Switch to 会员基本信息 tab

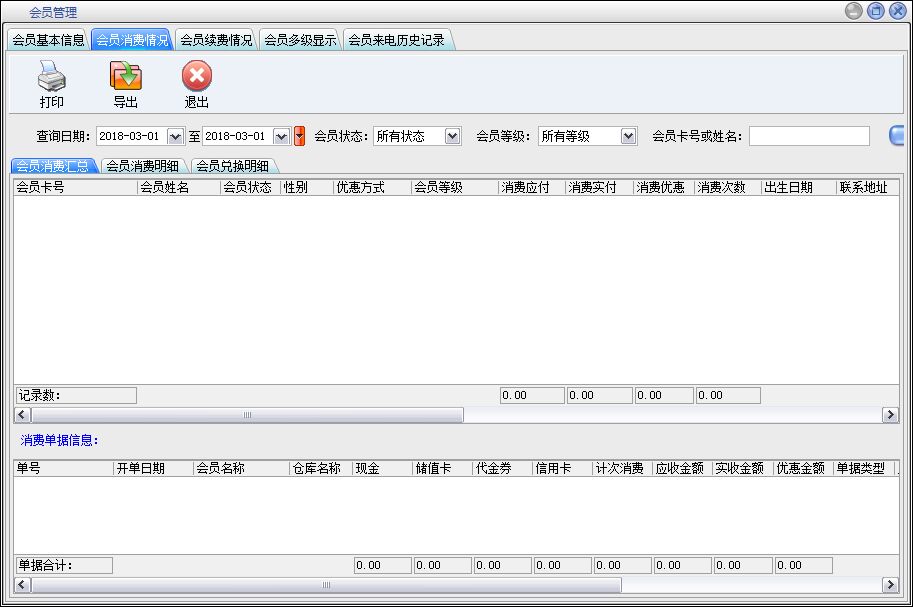[x=48, y=40]
